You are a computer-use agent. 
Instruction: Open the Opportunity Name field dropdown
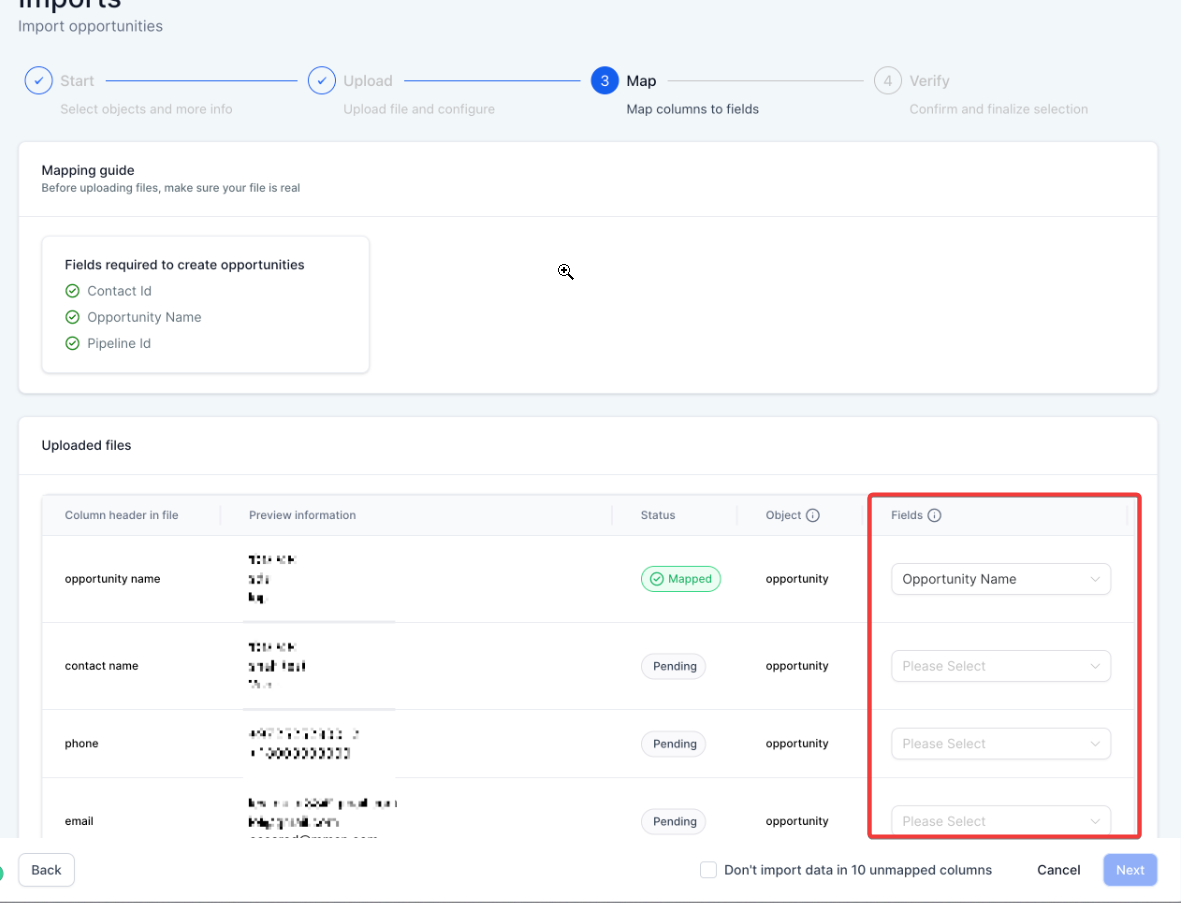1000,579
